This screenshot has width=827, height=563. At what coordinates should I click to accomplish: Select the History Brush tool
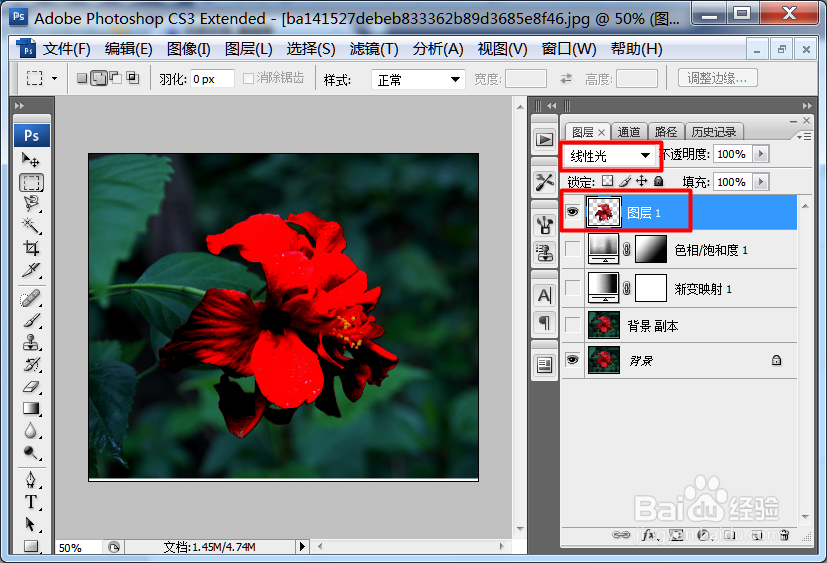tap(31, 365)
